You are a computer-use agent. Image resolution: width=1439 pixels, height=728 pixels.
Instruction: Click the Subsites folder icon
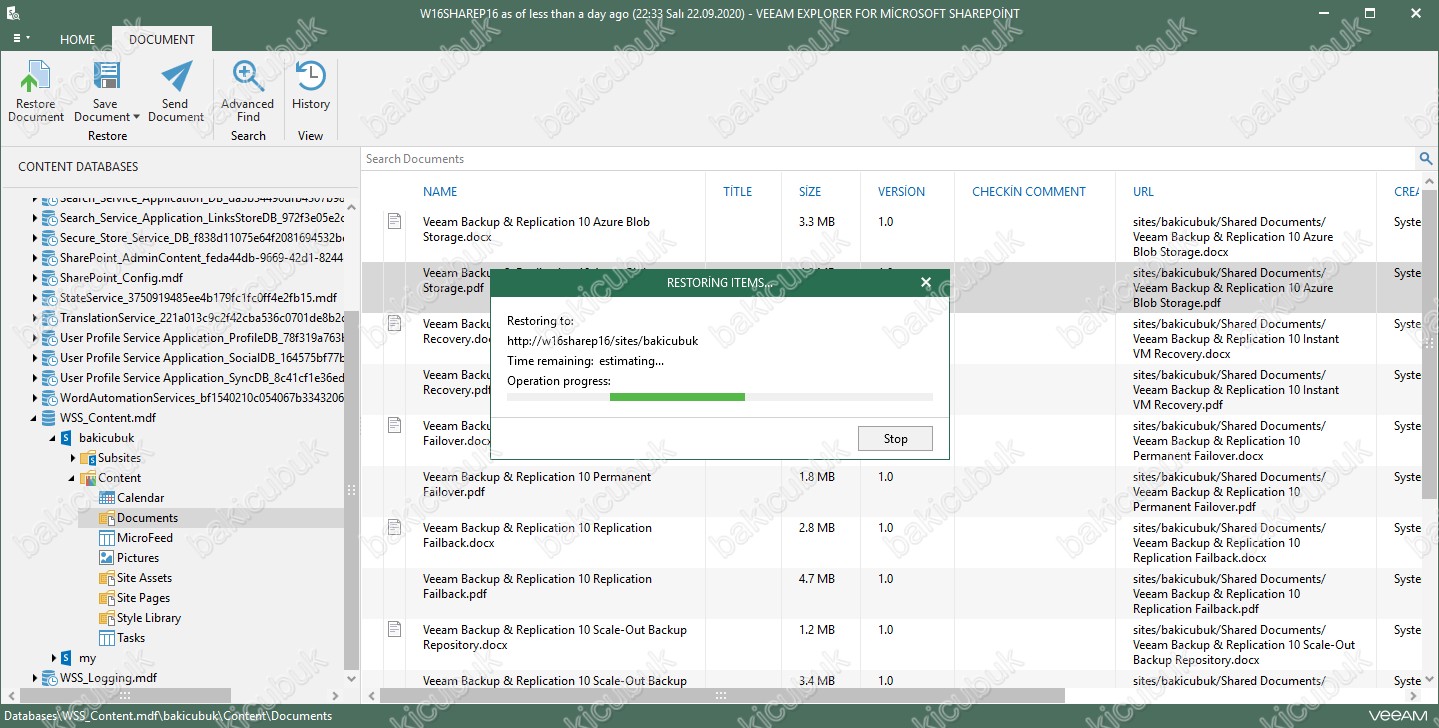[87, 458]
